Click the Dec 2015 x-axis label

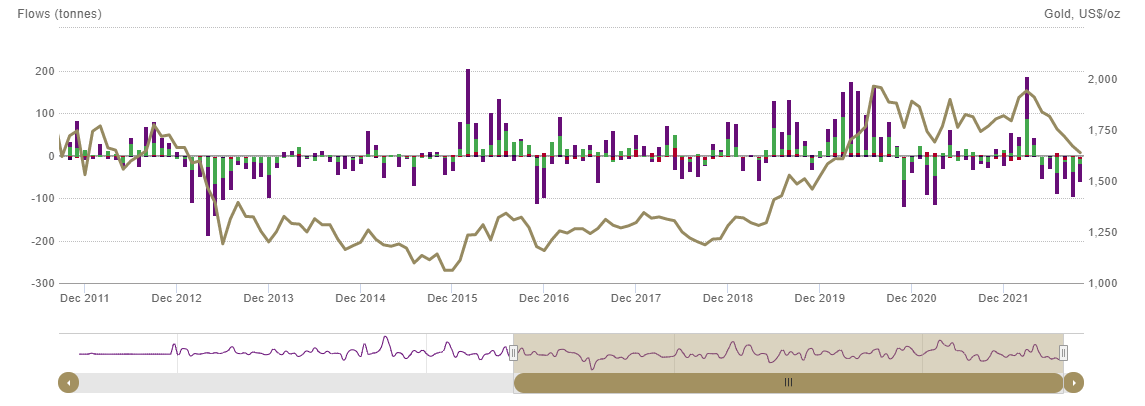452,298
